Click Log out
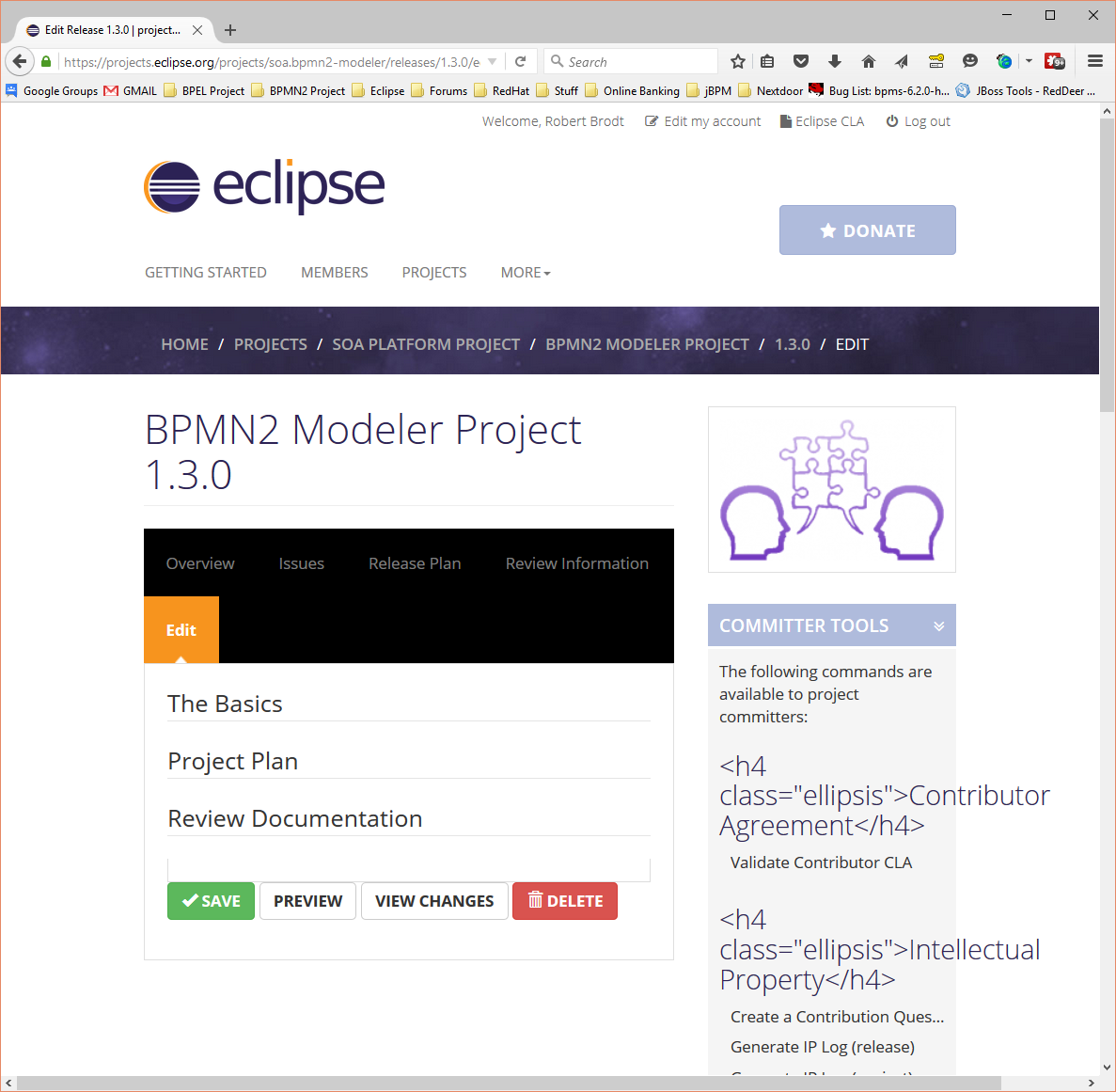 click(x=919, y=121)
